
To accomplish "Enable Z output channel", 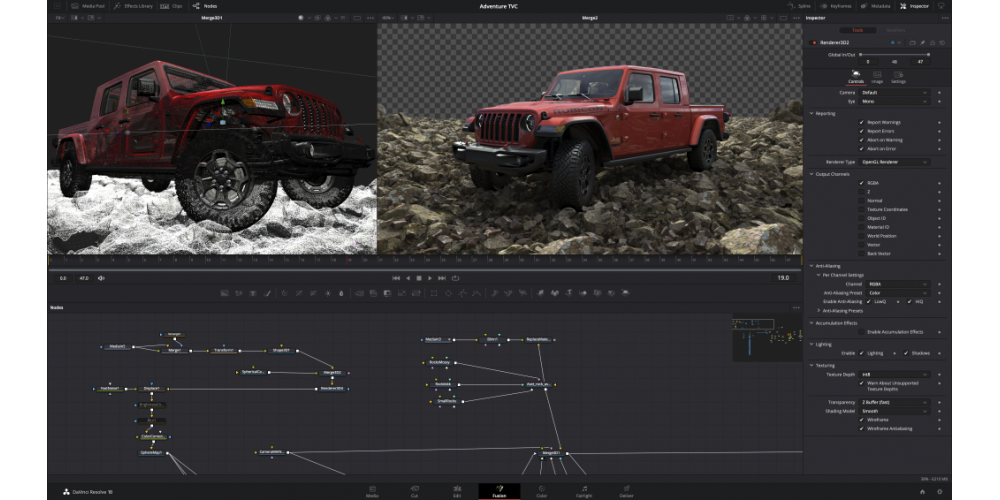I will 862,192.
